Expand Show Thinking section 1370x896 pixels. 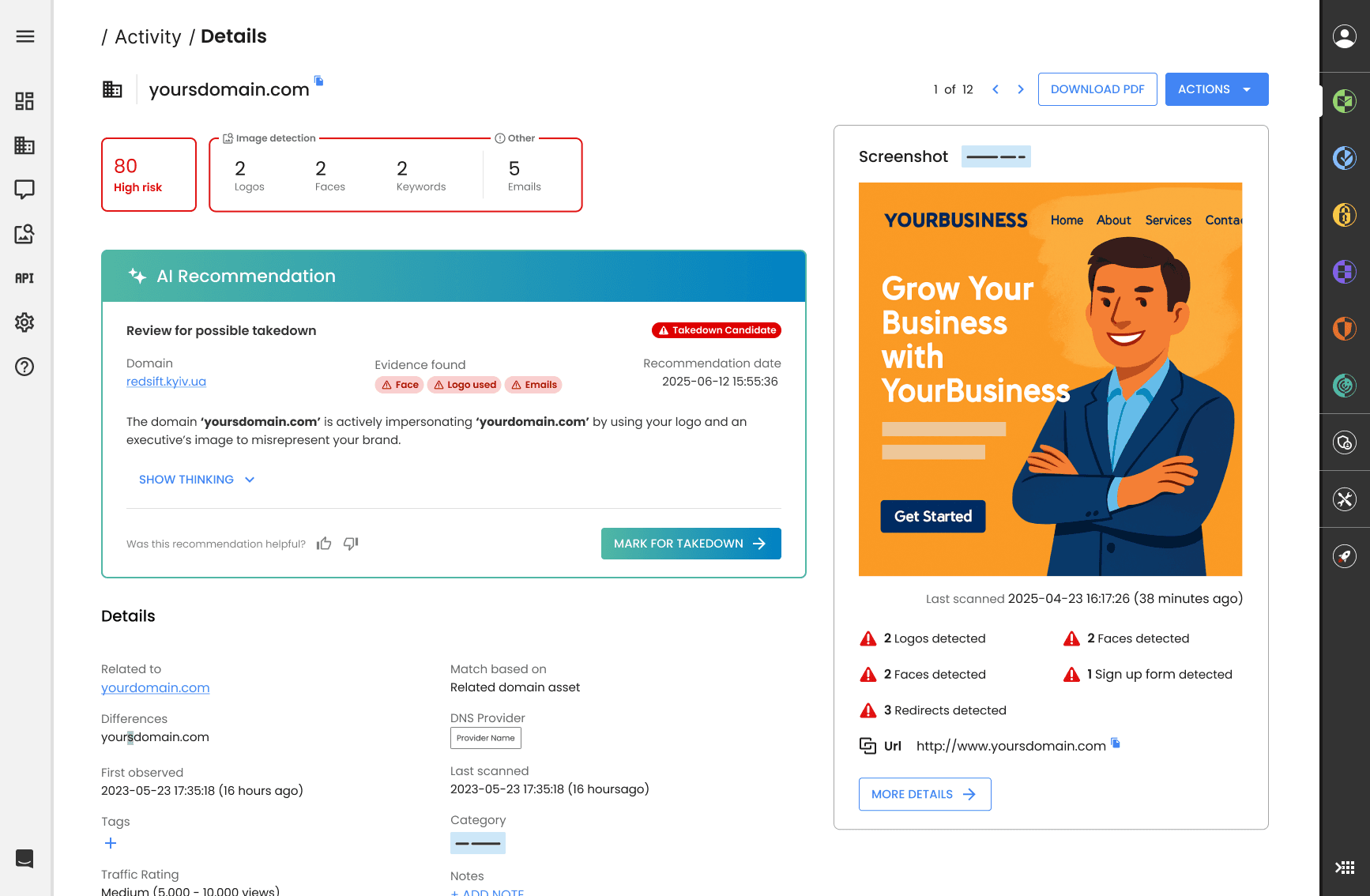(x=196, y=480)
